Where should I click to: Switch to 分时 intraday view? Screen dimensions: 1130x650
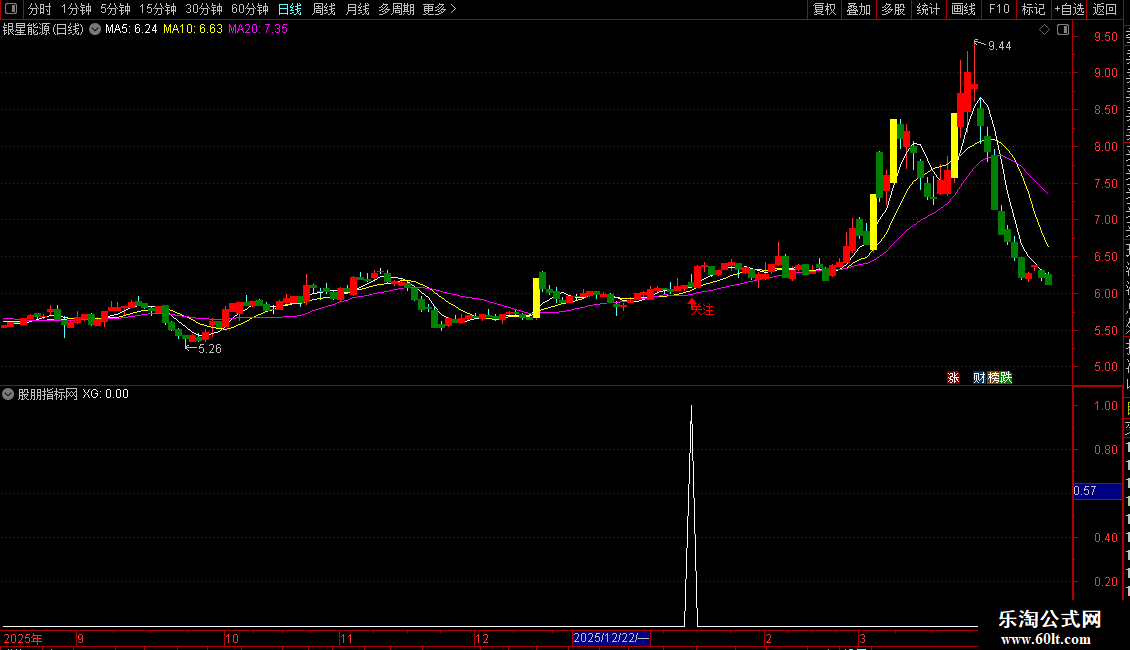40,9
